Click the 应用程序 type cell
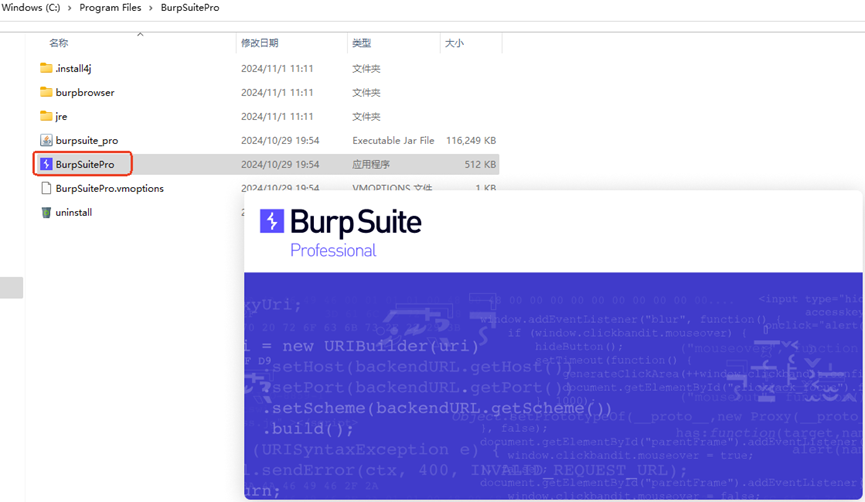865x502 pixels. point(371,164)
